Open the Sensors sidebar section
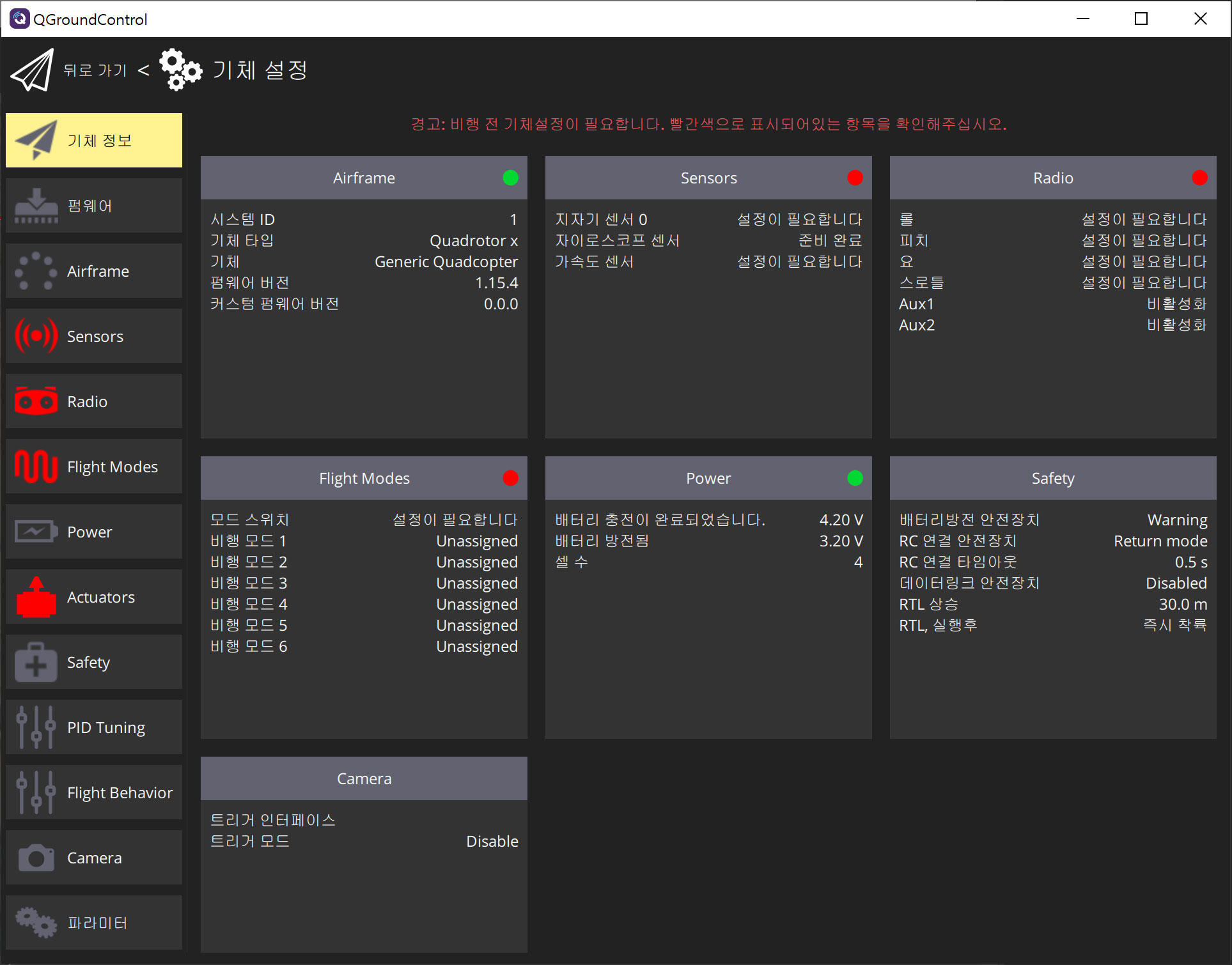Image resolution: width=1232 pixels, height=965 pixels. coord(94,336)
